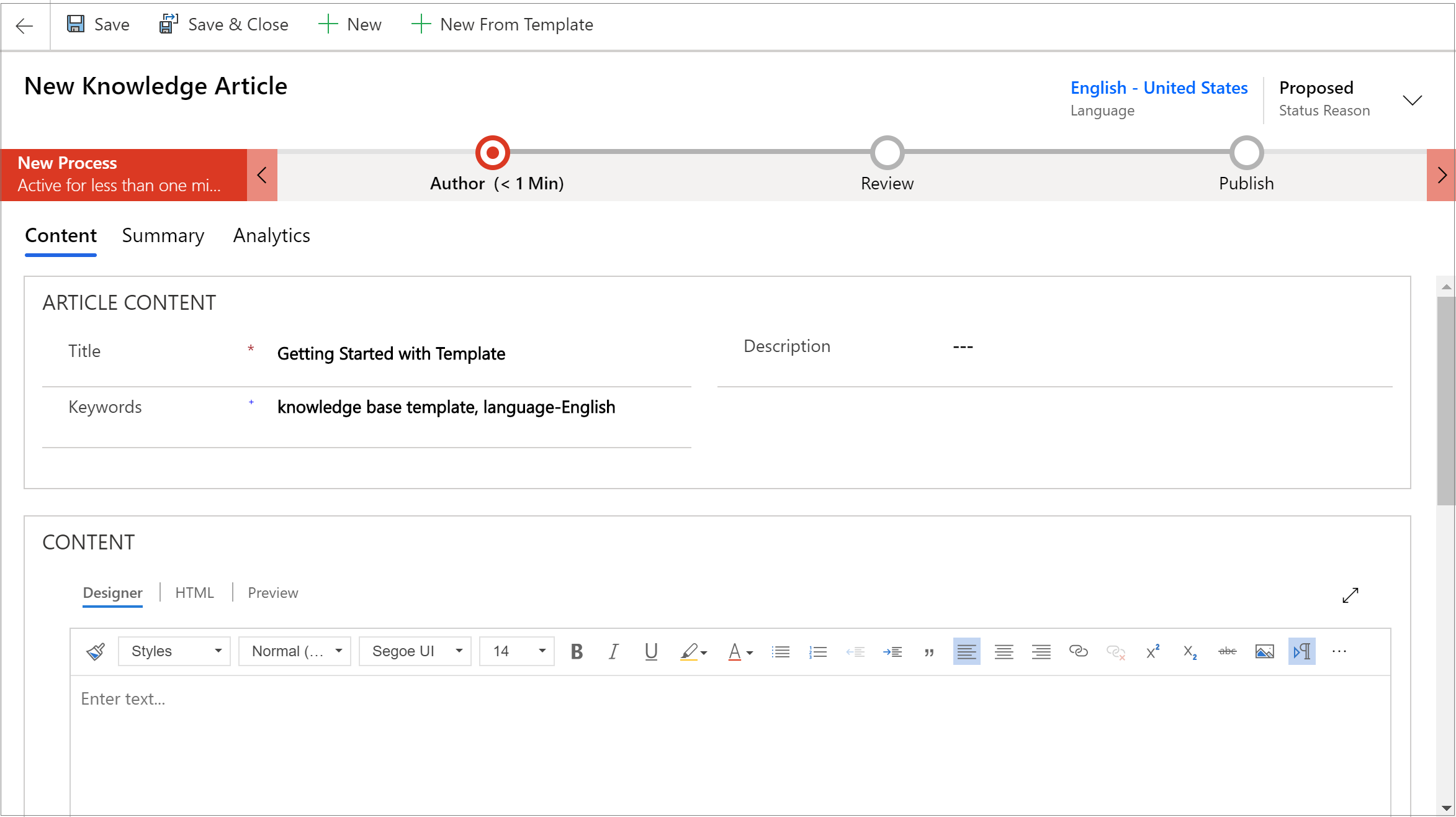Click the Insert Image icon
This screenshot has height=817, width=1456.
tap(1264, 652)
